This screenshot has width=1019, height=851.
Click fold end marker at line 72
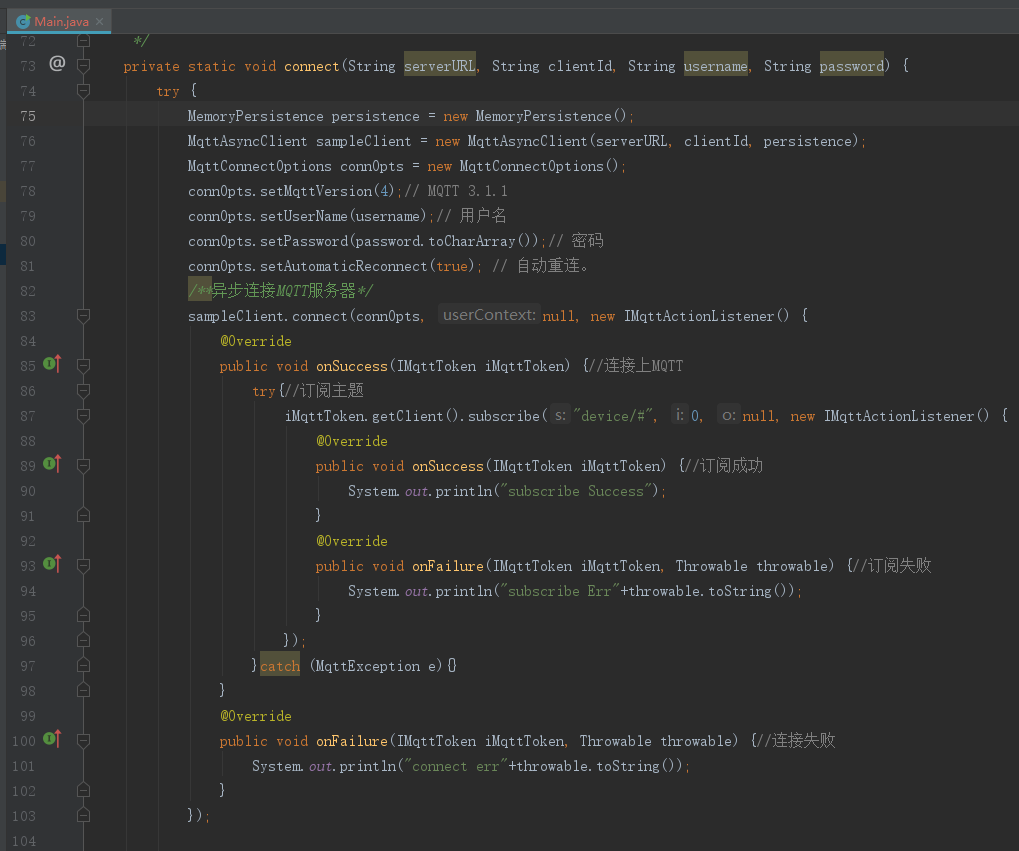click(83, 41)
